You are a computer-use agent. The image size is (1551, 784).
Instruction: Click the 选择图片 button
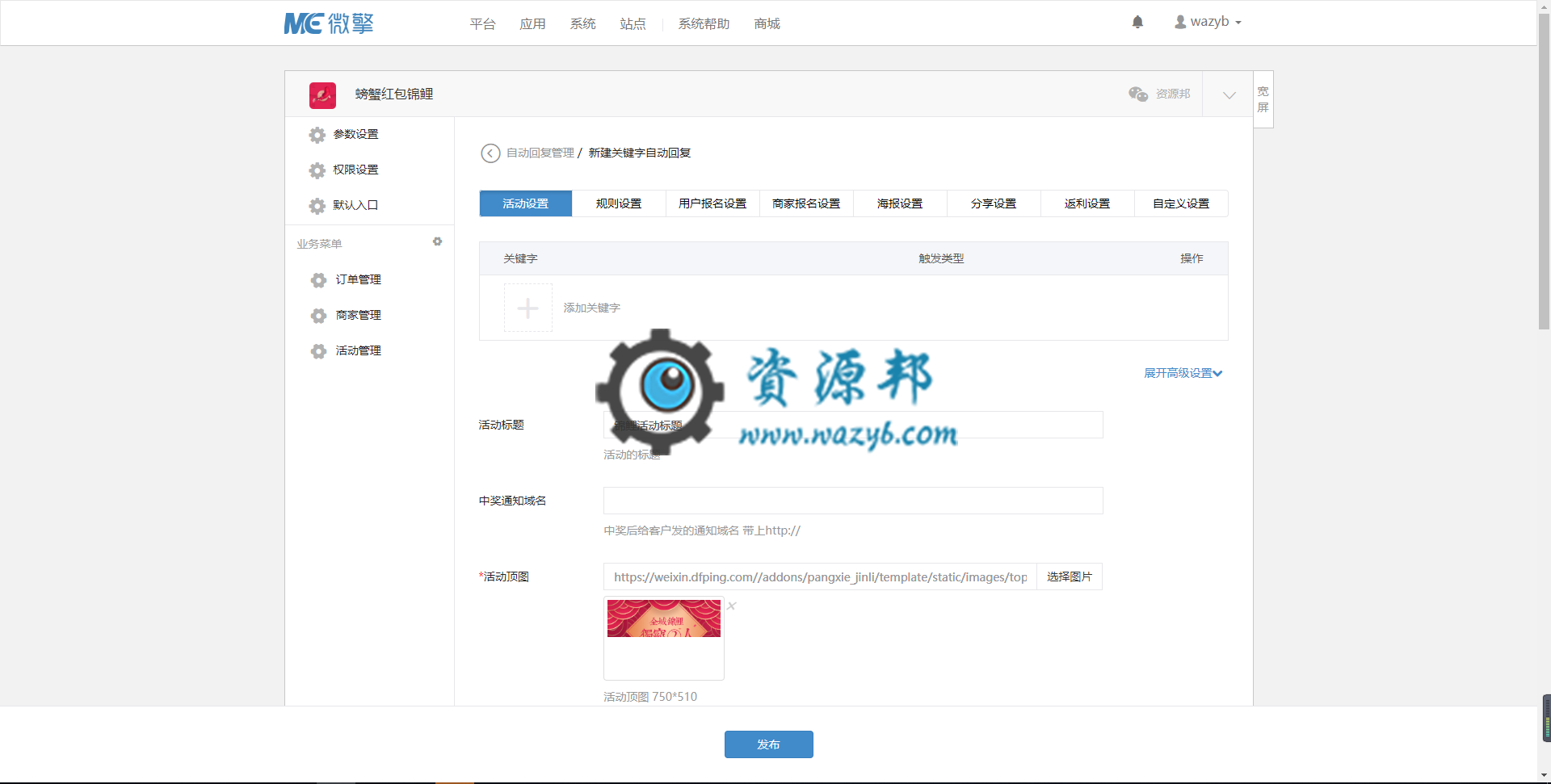(1070, 576)
